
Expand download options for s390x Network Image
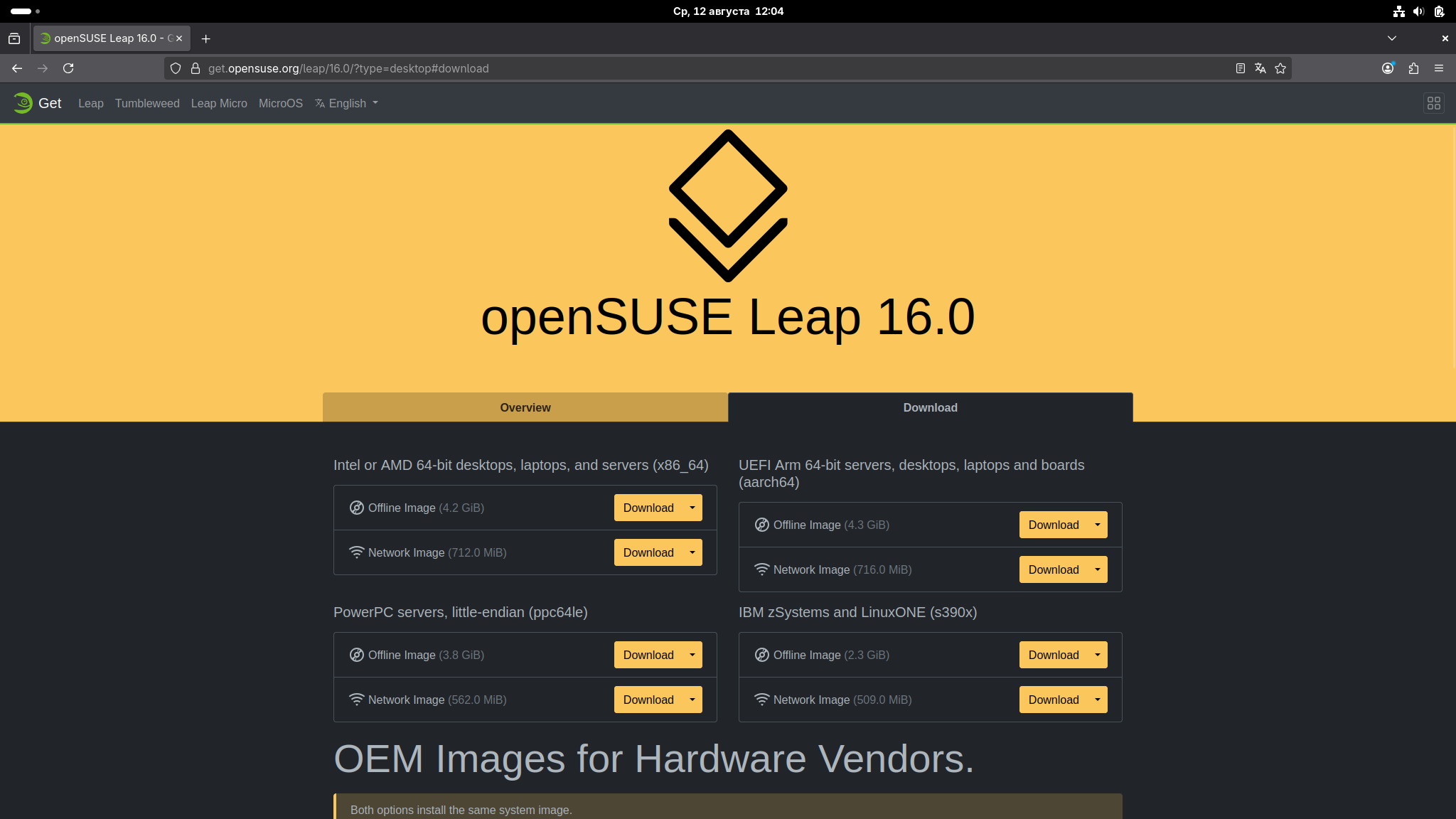point(1098,700)
